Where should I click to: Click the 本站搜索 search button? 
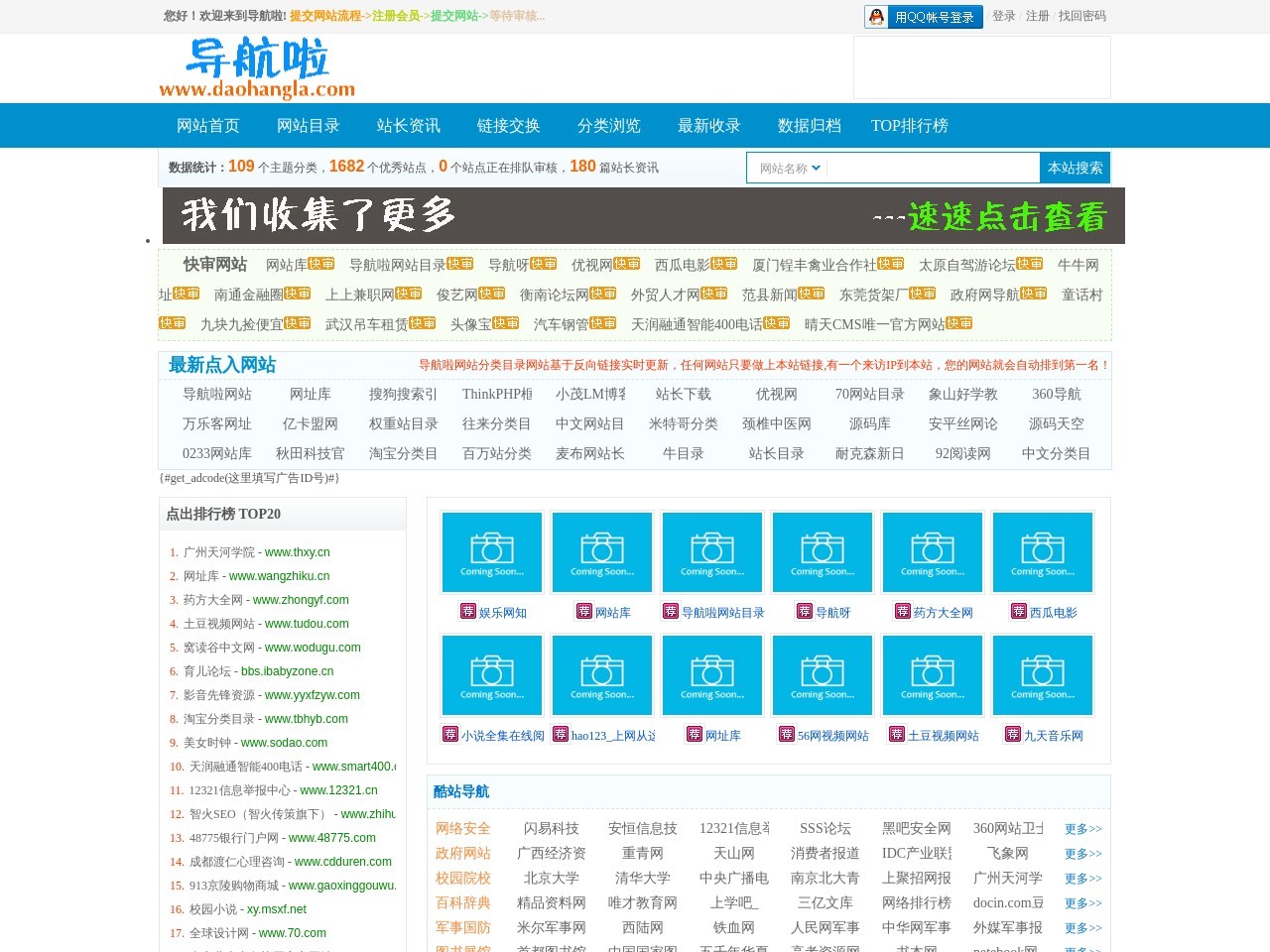click(x=1075, y=168)
